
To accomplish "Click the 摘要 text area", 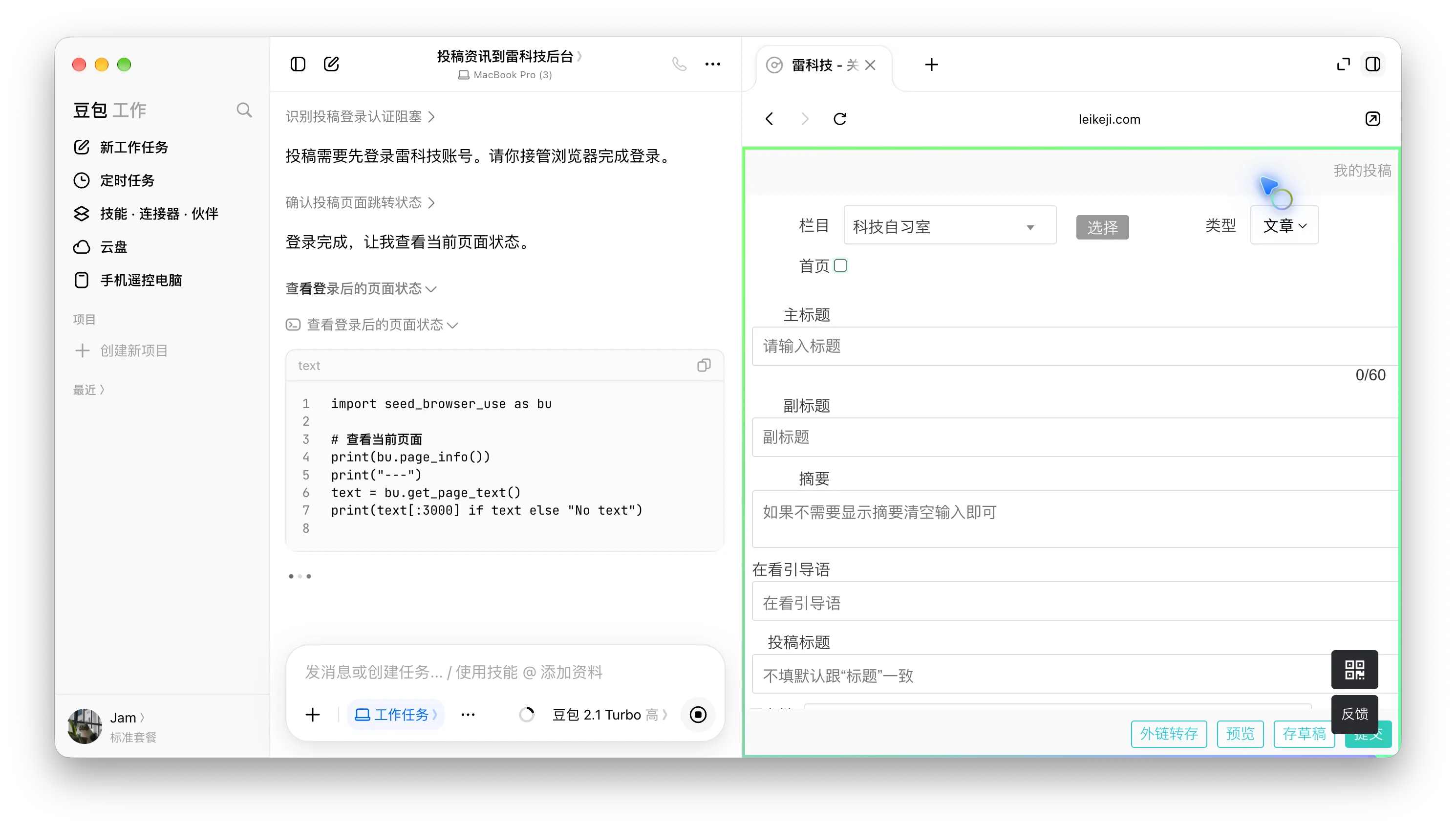I will pos(1074,519).
